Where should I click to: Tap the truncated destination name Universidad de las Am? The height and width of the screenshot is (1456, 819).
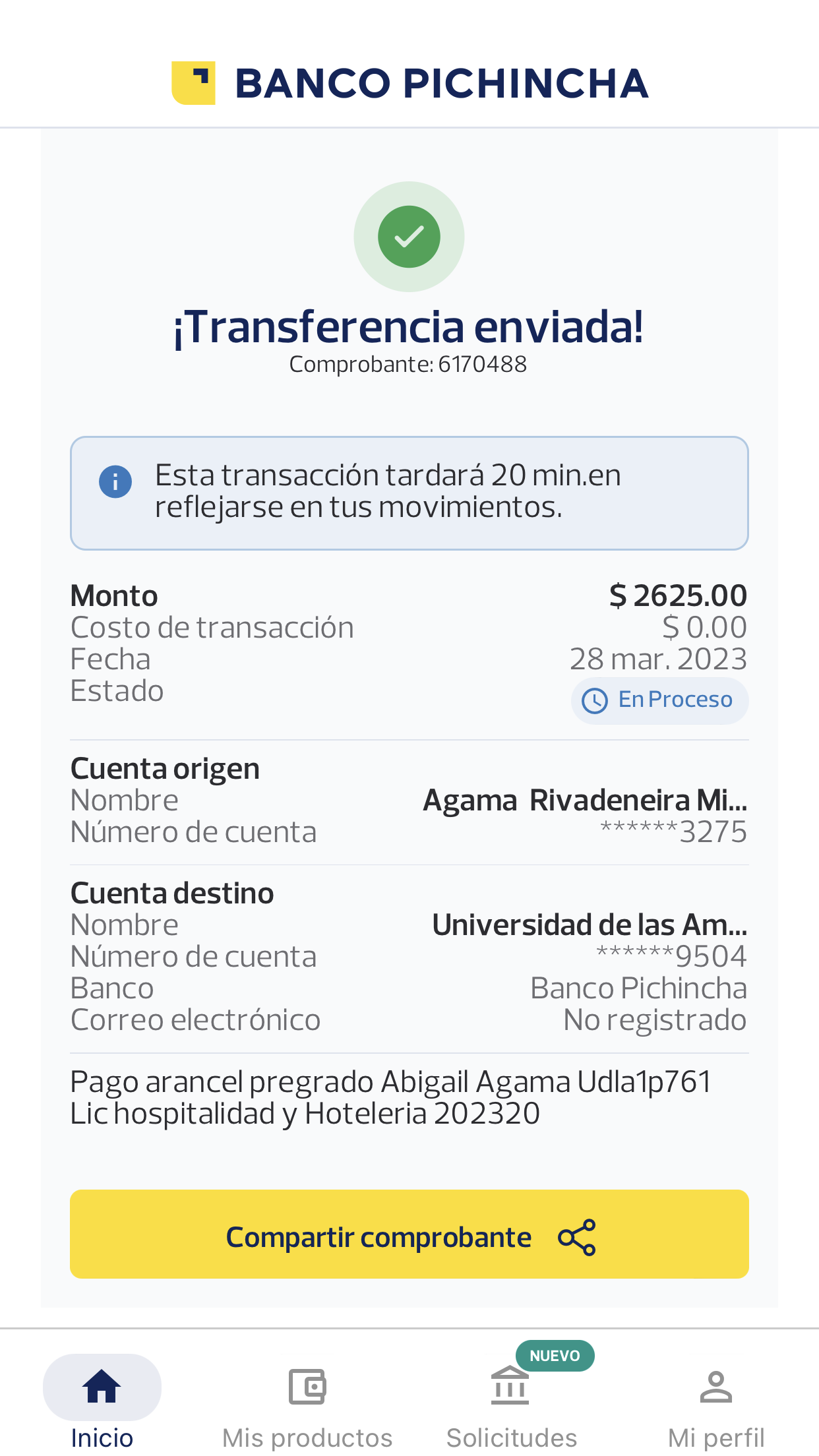[x=590, y=925]
